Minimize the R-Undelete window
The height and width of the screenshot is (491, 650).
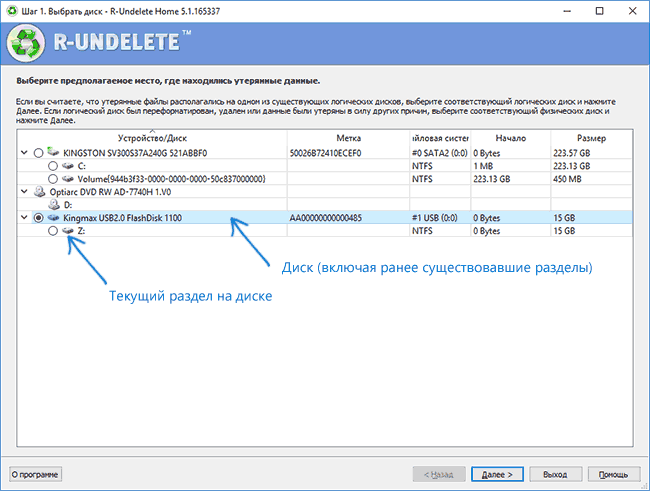(x=567, y=11)
